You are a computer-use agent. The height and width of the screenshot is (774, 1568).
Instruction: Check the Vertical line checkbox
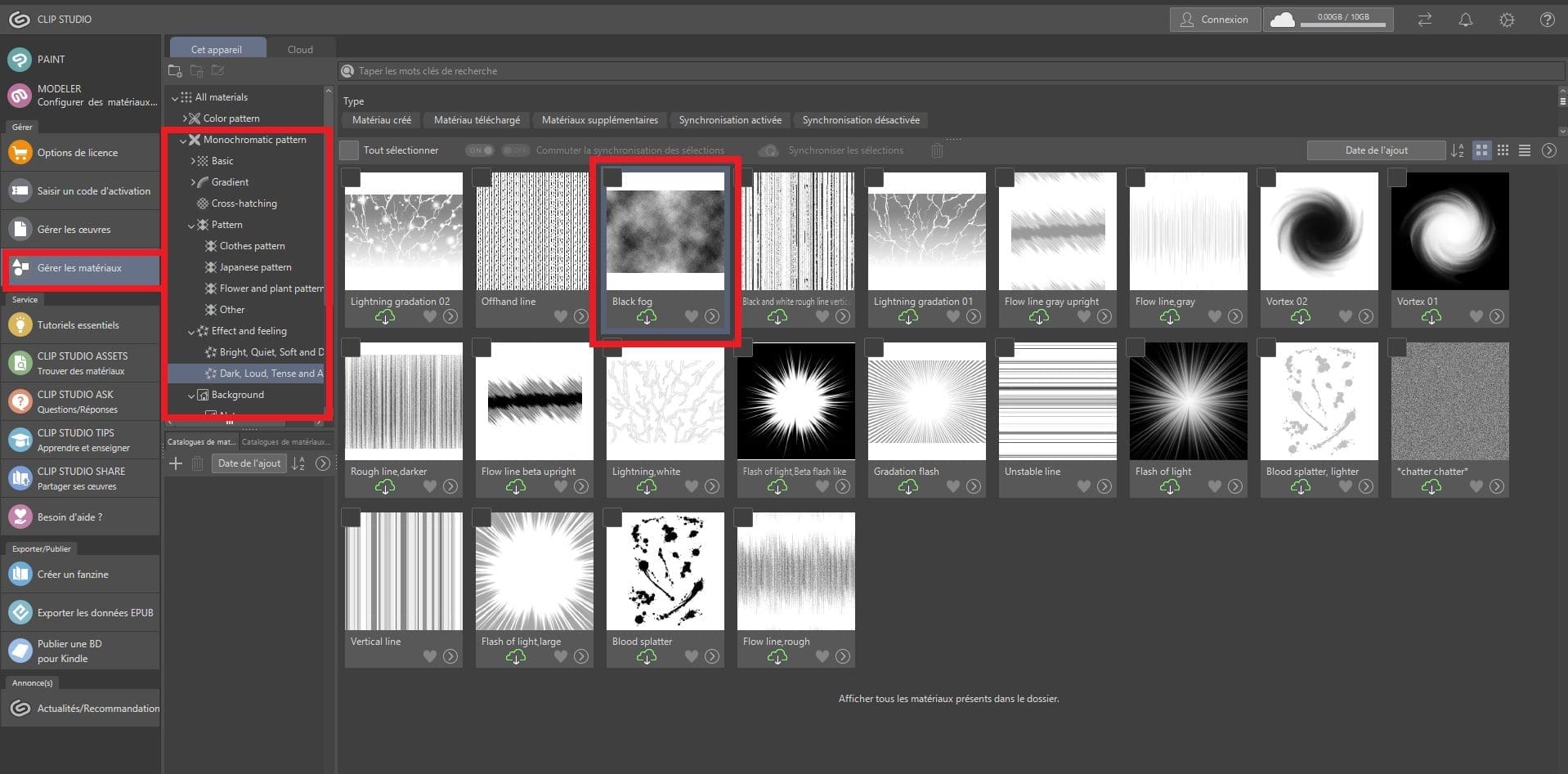coord(351,517)
